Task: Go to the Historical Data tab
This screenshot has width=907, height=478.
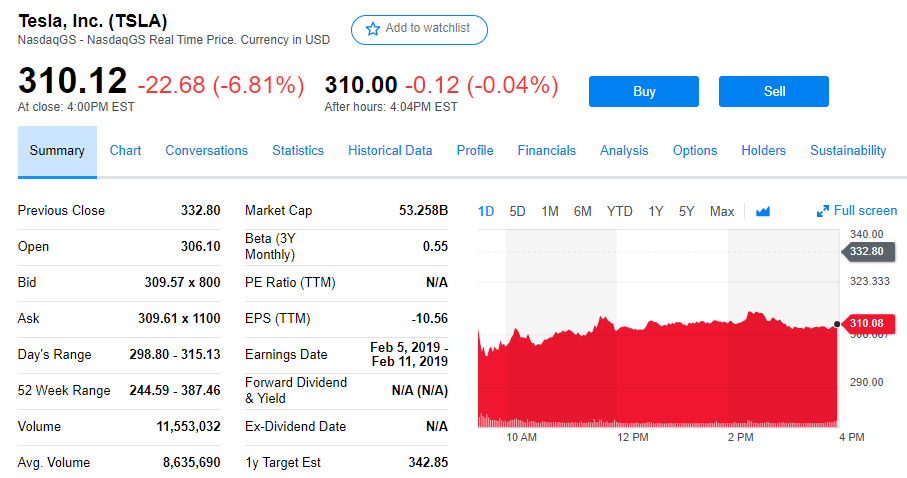Action: click(390, 150)
